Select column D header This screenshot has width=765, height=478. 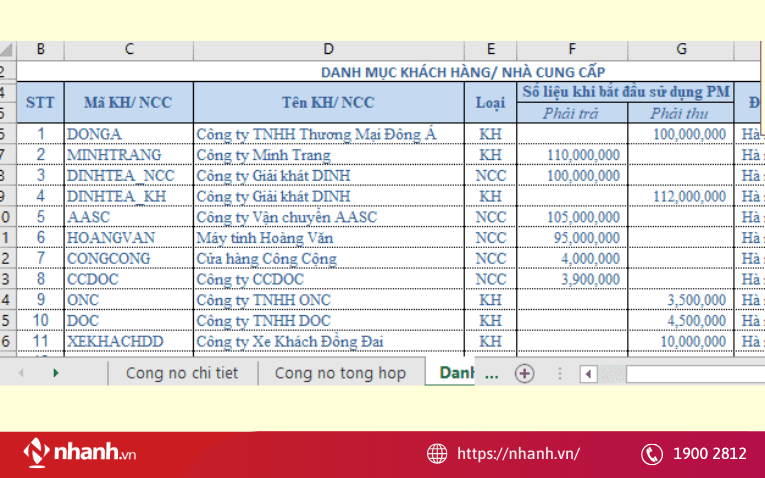328,49
